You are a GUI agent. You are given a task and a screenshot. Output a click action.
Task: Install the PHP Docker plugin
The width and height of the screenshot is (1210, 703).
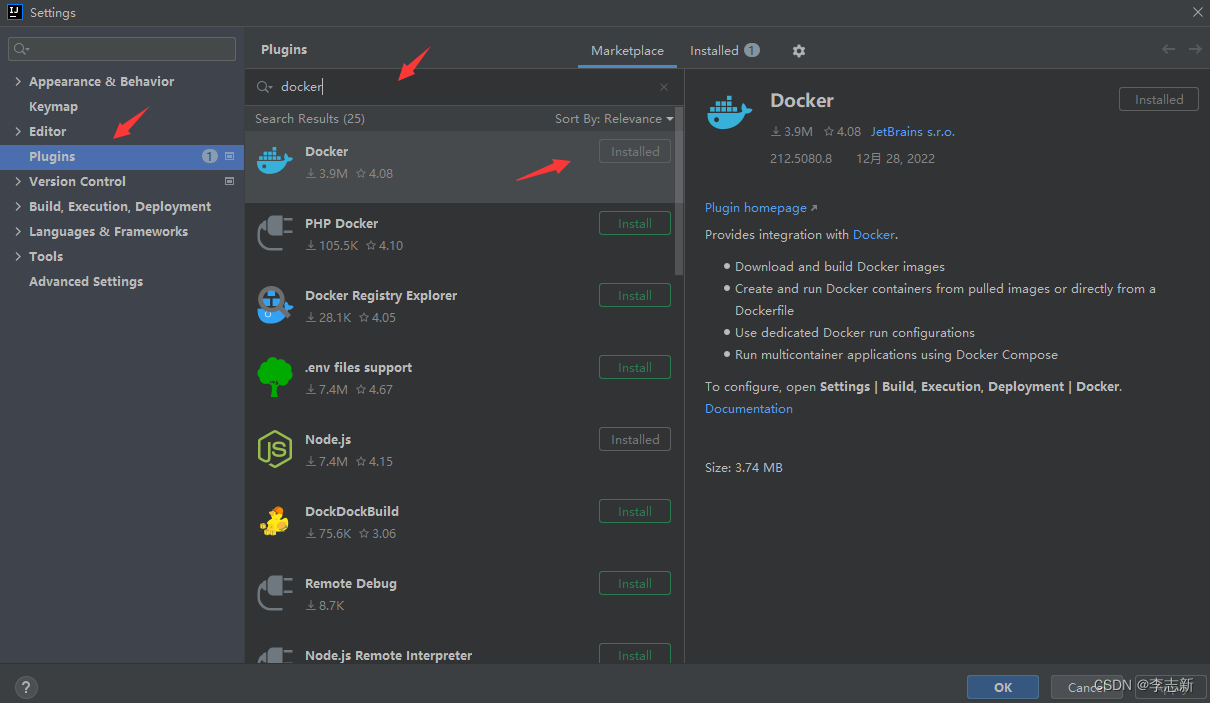click(x=635, y=224)
